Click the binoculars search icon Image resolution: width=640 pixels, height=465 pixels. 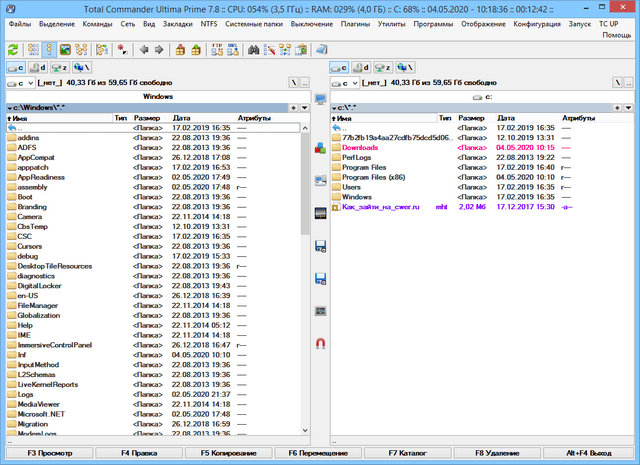(254, 48)
